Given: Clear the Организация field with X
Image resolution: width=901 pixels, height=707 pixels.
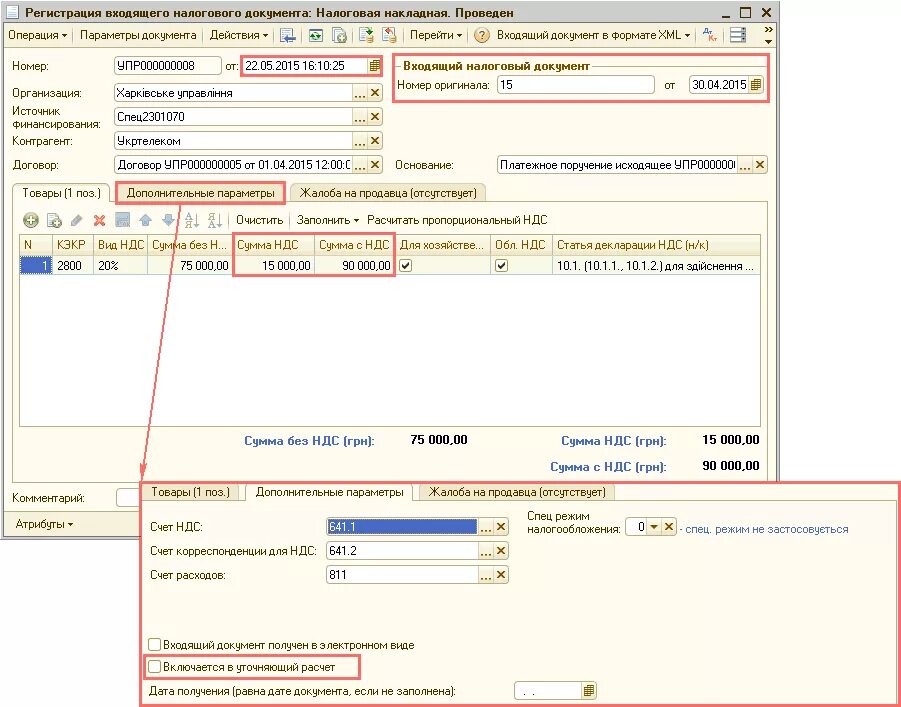Looking at the screenshot, I should pos(375,93).
